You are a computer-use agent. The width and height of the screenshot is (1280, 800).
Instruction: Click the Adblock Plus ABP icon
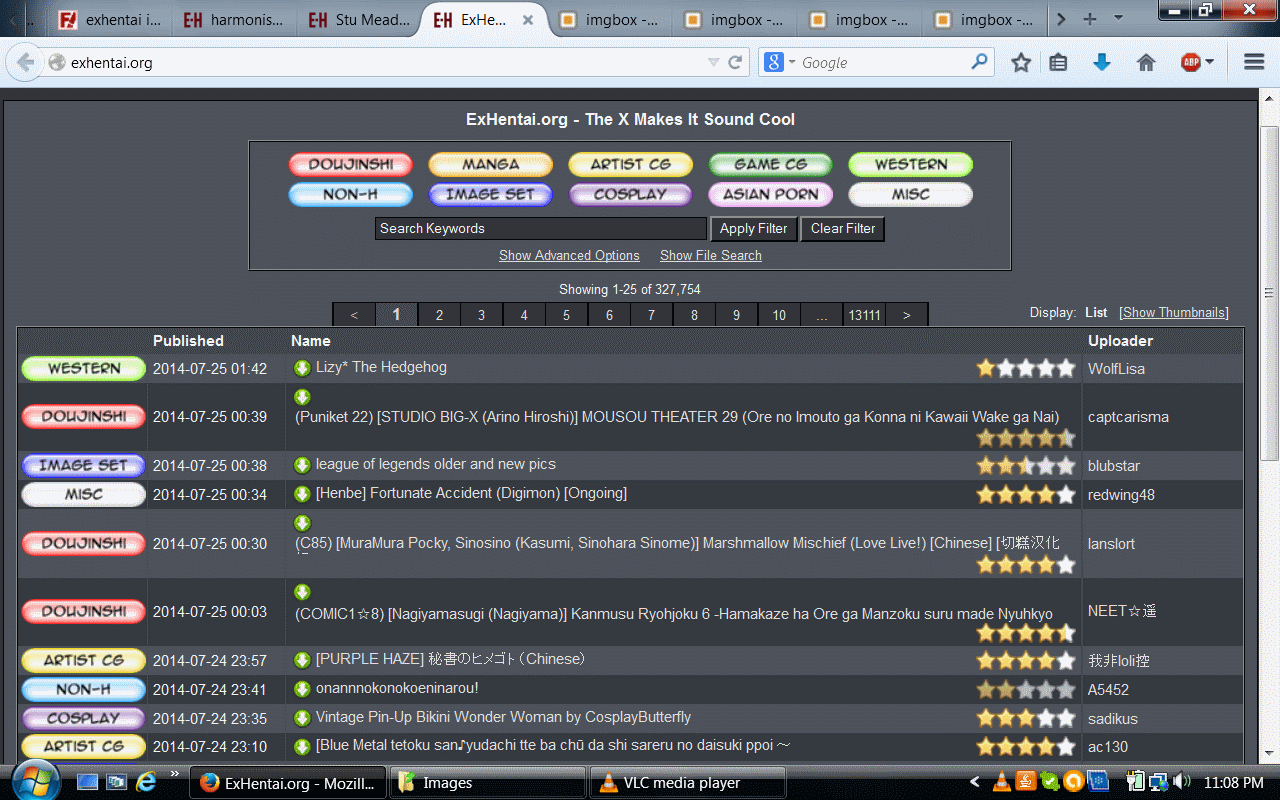pos(1190,62)
